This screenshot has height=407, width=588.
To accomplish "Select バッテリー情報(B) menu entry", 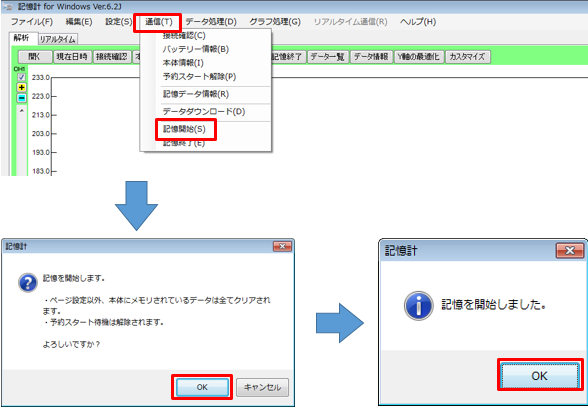I will tap(195, 49).
